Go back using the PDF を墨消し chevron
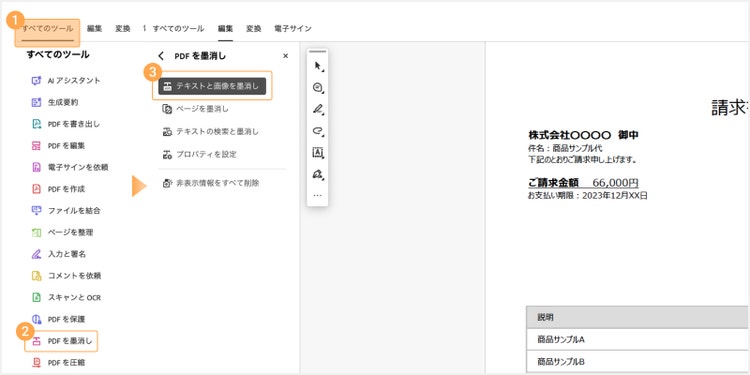The image size is (750, 375). 161,56
